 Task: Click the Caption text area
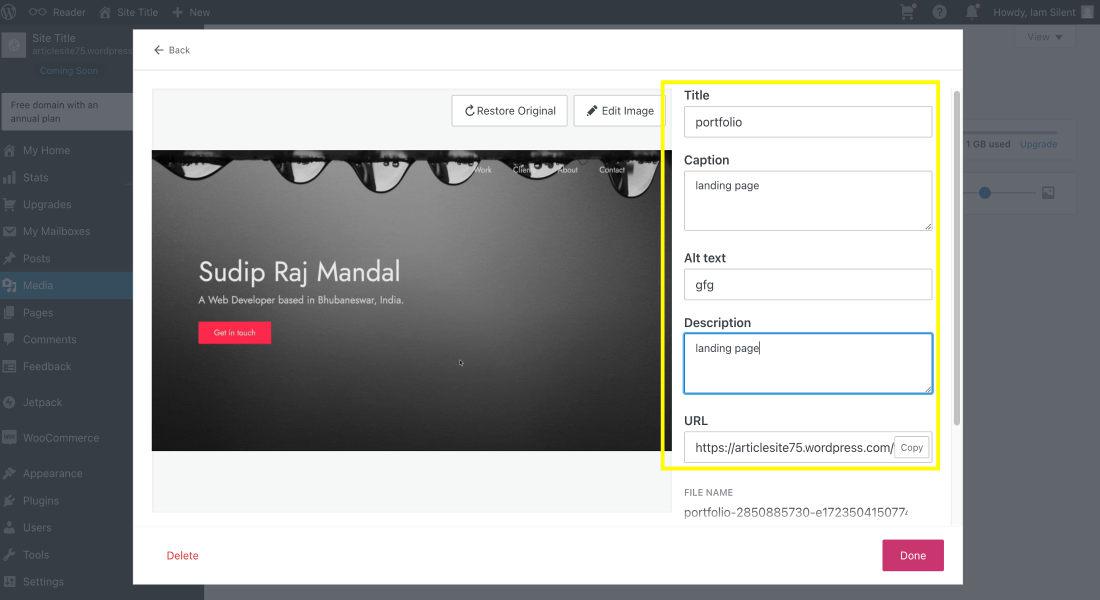[808, 201]
